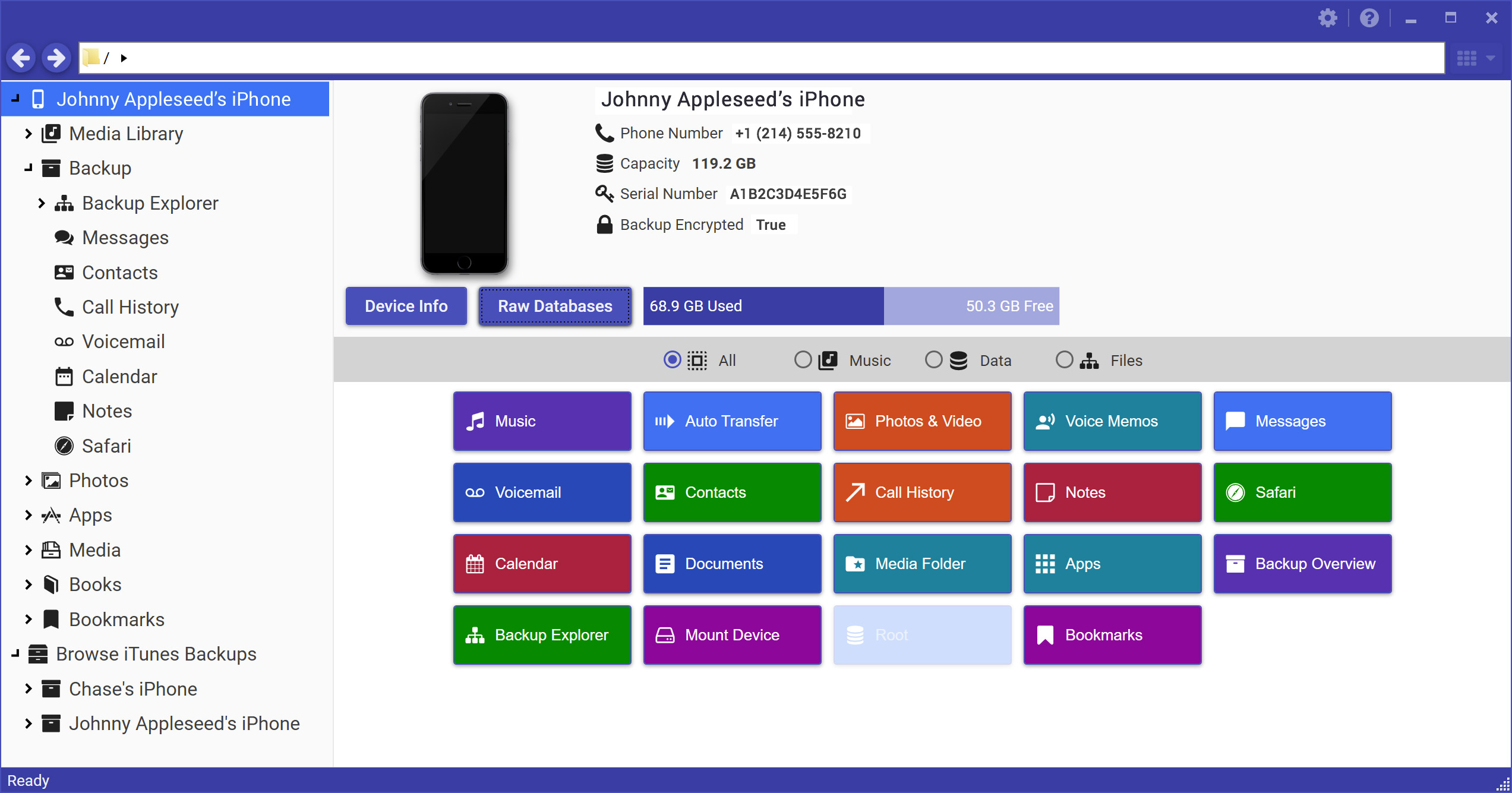This screenshot has width=1512, height=793.
Task: Select the Files radio button filter
Action: pos(1063,360)
